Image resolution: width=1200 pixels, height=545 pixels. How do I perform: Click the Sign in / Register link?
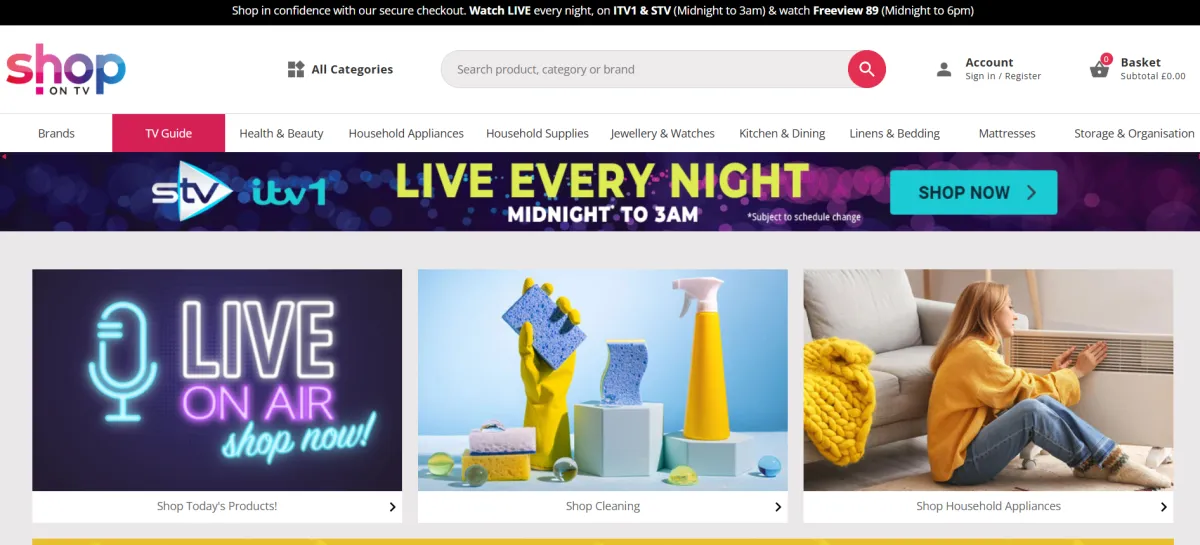1003,76
